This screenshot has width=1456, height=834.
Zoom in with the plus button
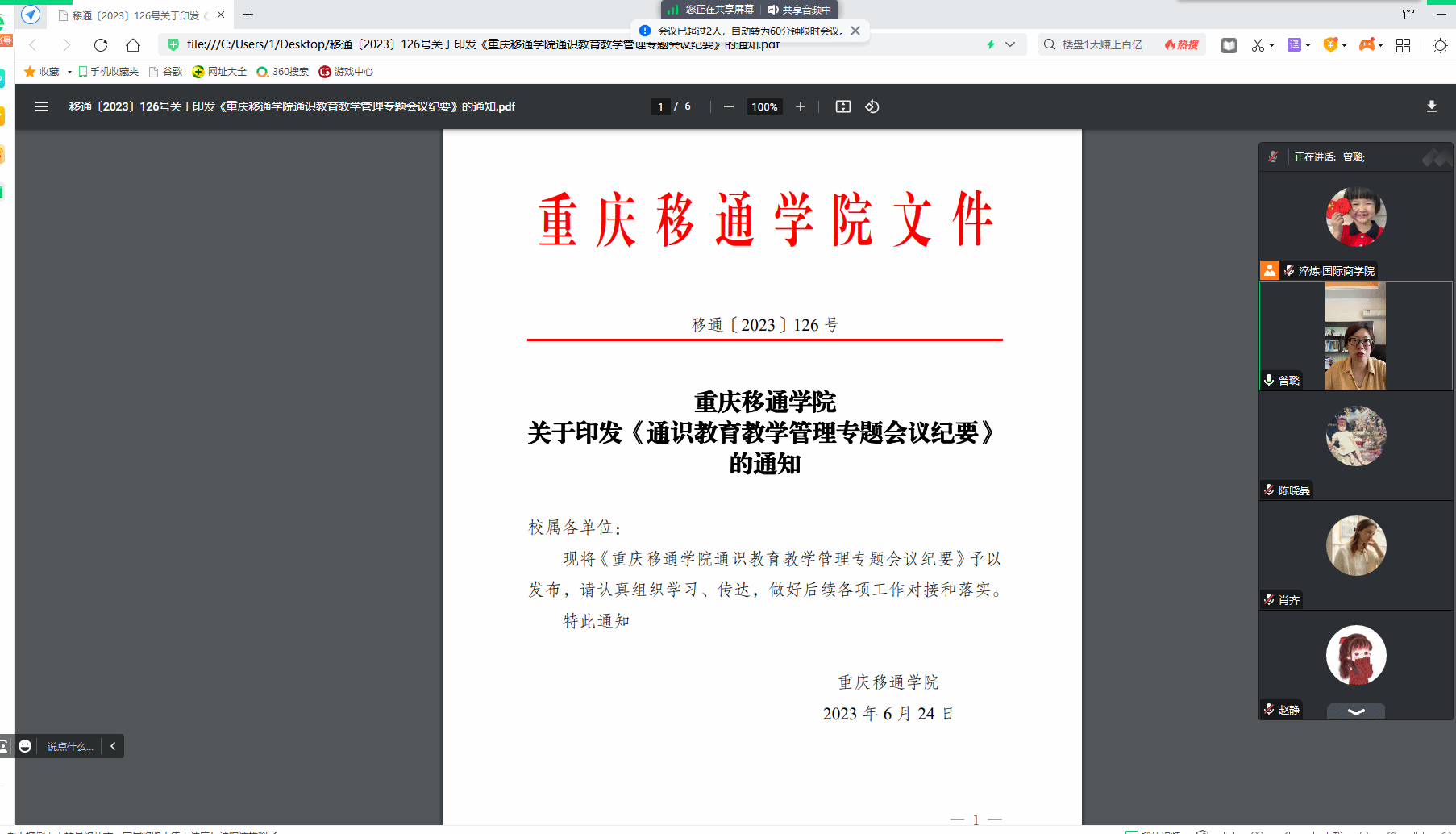coord(800,106)
